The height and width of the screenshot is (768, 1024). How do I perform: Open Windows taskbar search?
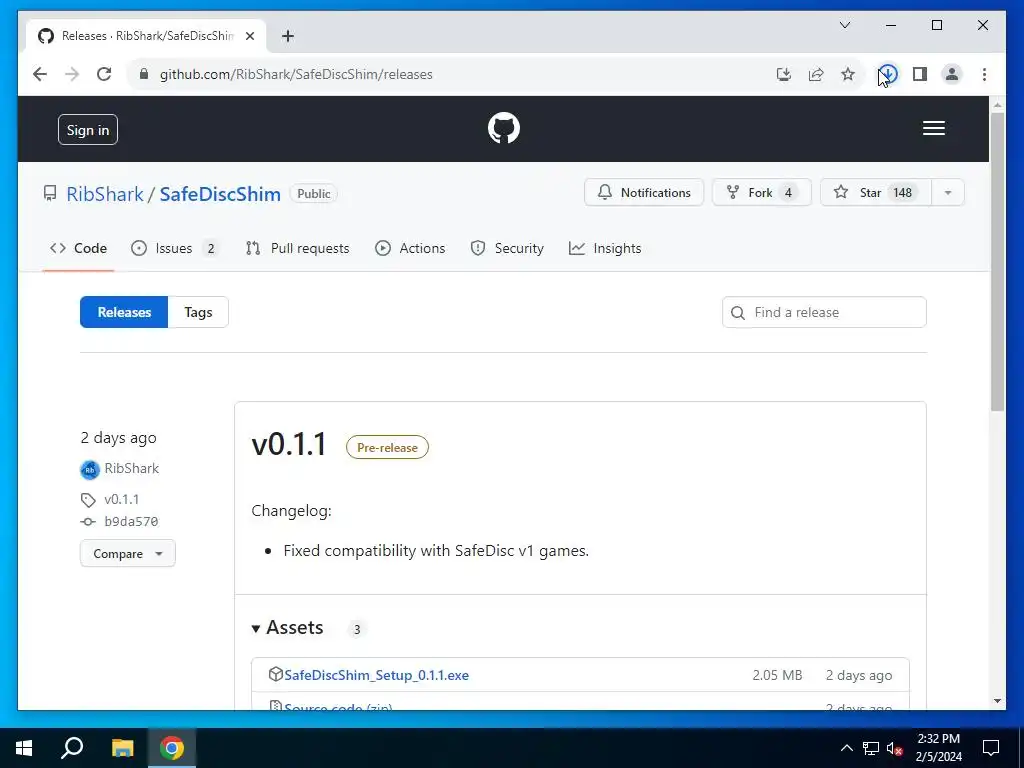tap(72, 748)
